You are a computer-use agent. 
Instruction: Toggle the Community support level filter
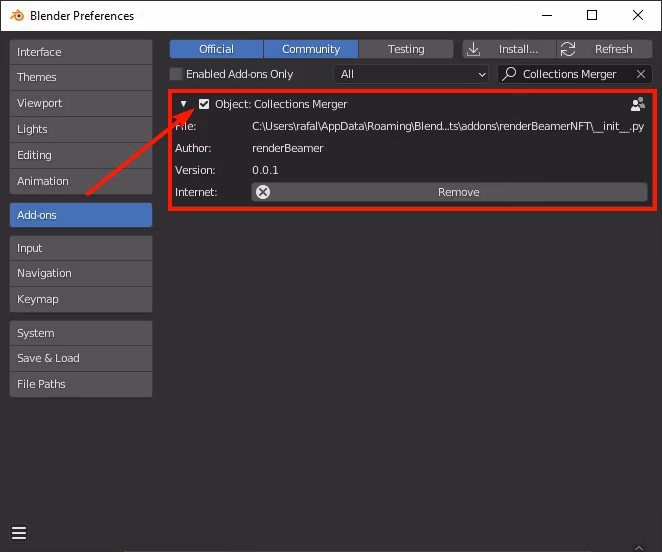coord(311,49)
